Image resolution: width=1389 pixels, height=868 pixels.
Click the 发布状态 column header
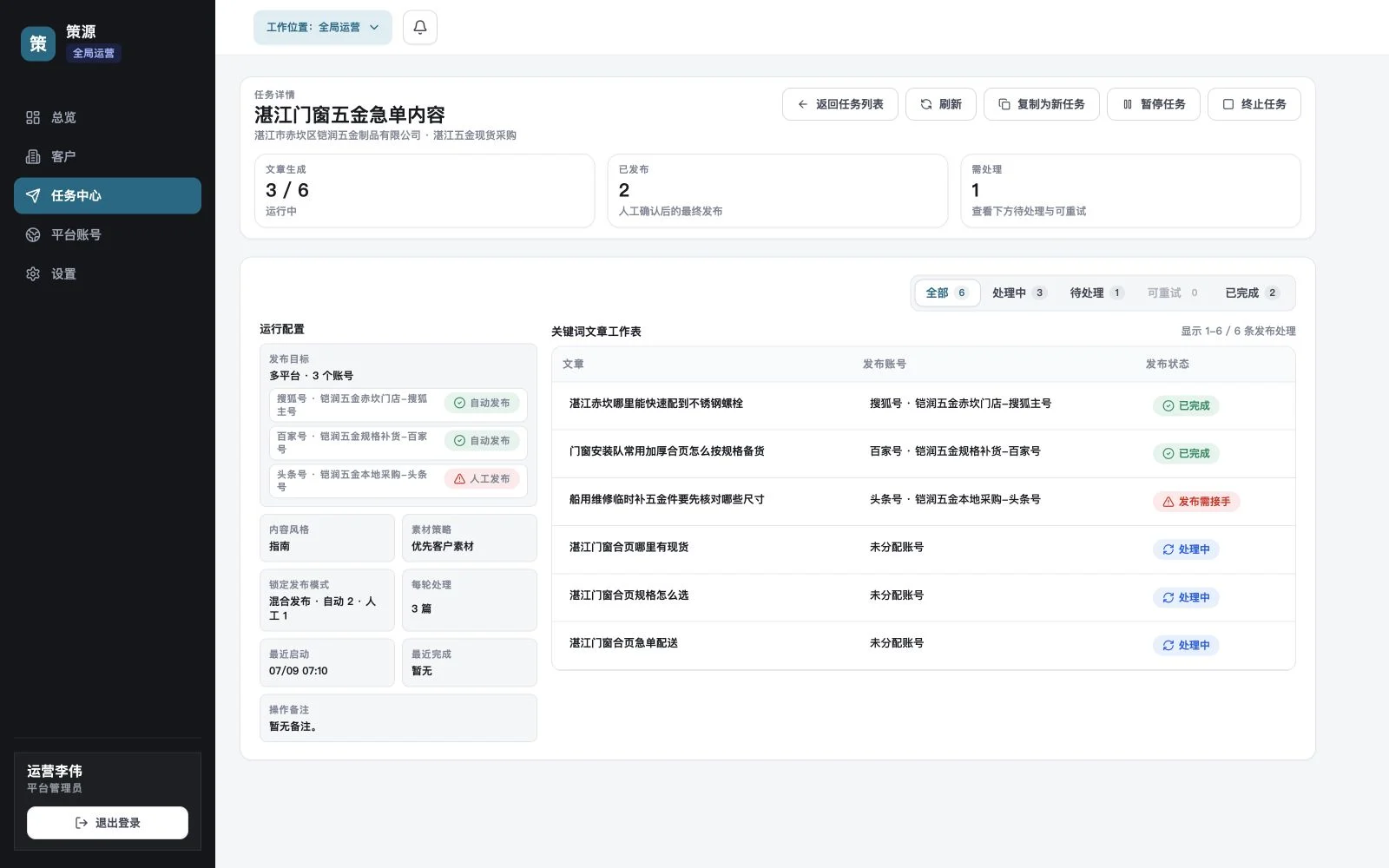(1167, 365)
